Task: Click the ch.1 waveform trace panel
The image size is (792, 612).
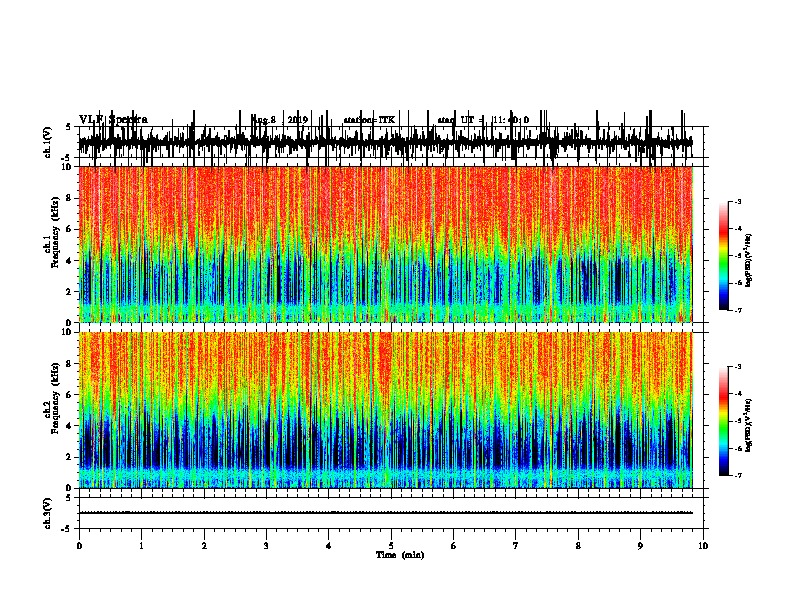Action: (x=391, y=142)
